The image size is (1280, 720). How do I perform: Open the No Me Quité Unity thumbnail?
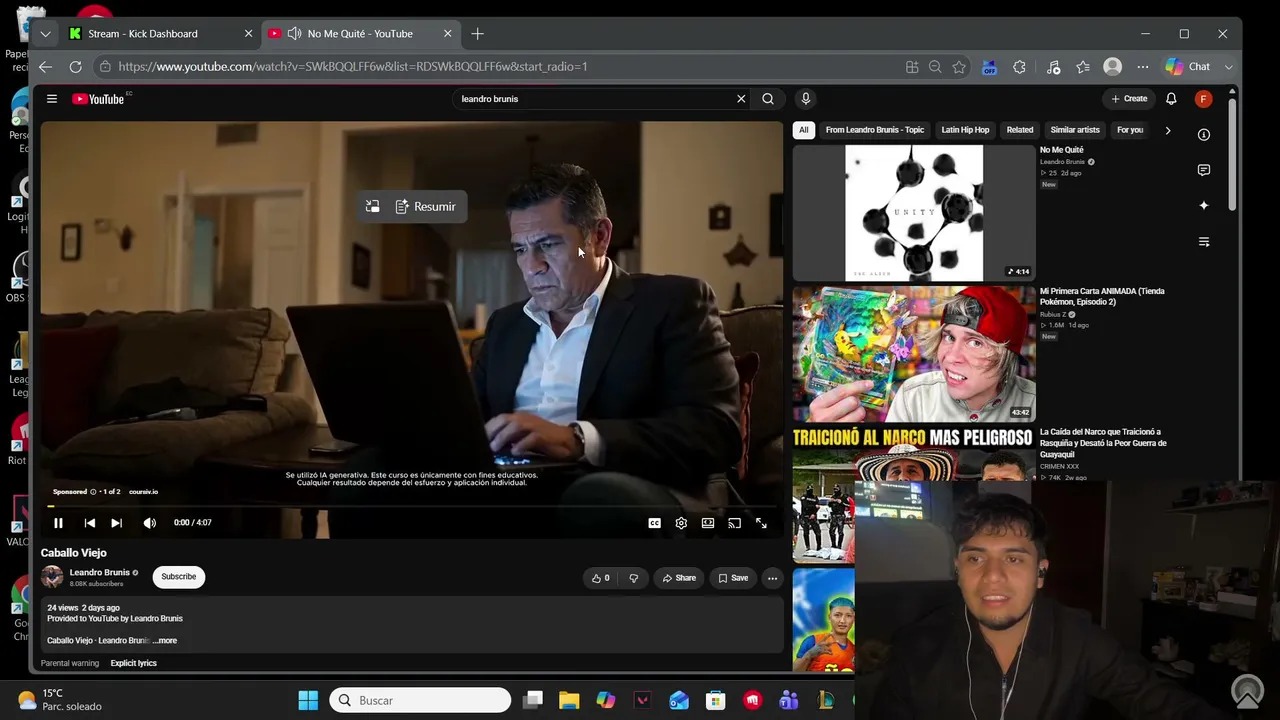coord(914,213)
